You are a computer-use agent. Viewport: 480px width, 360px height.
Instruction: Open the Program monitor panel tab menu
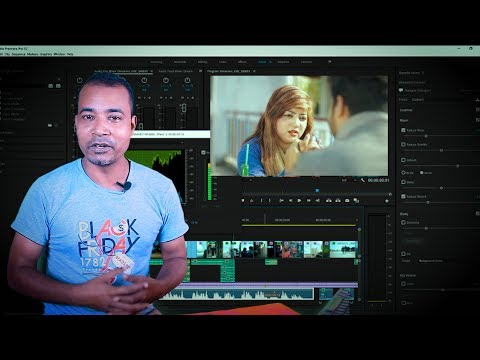254,71
